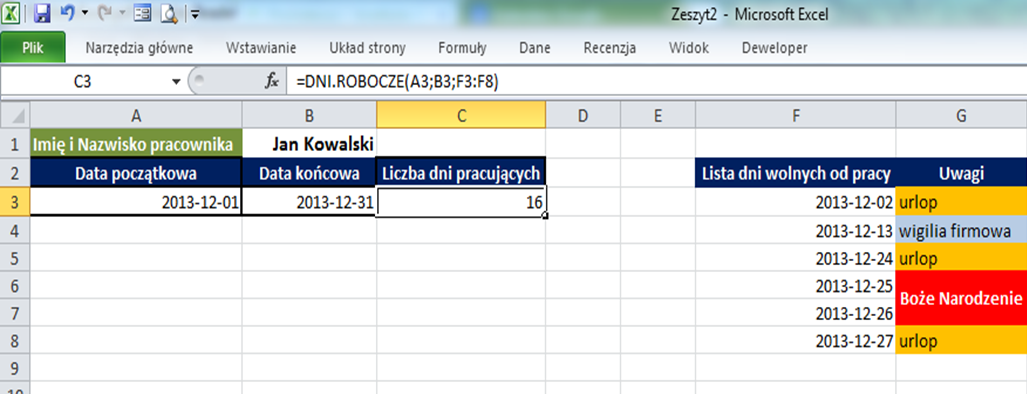Select the cell with date 2013-12-02
Viewport: 1027px width, 394px height.
[x=795, y=202]
